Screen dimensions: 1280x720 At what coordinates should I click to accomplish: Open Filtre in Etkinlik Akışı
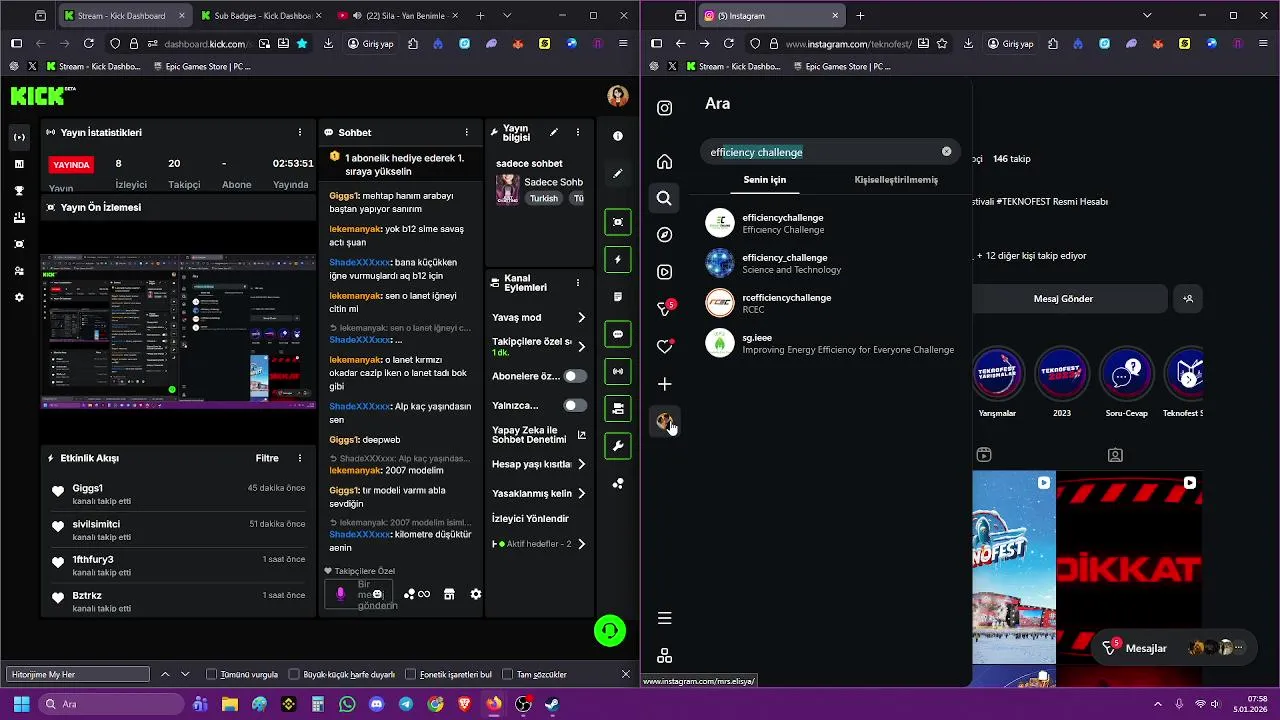point(267,458)
